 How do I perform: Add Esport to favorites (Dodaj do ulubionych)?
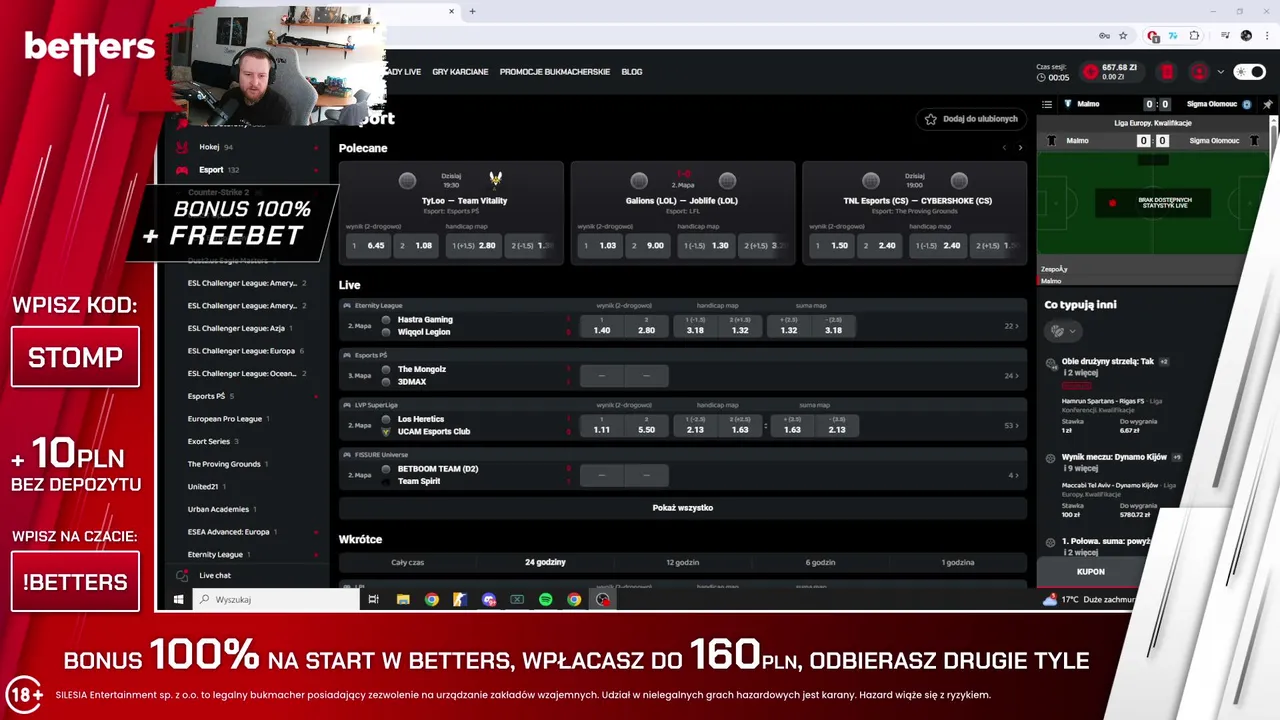(x=972, y=119)
